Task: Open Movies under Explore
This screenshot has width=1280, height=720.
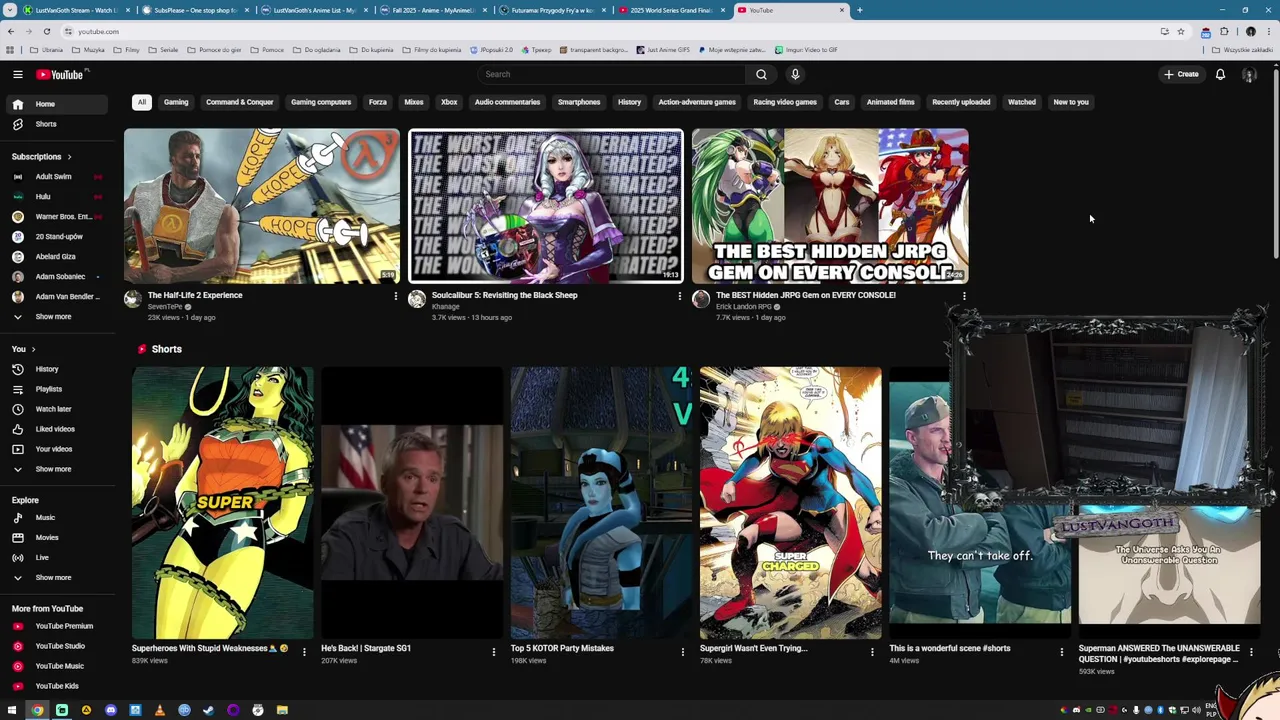Action: coord(58,538)
